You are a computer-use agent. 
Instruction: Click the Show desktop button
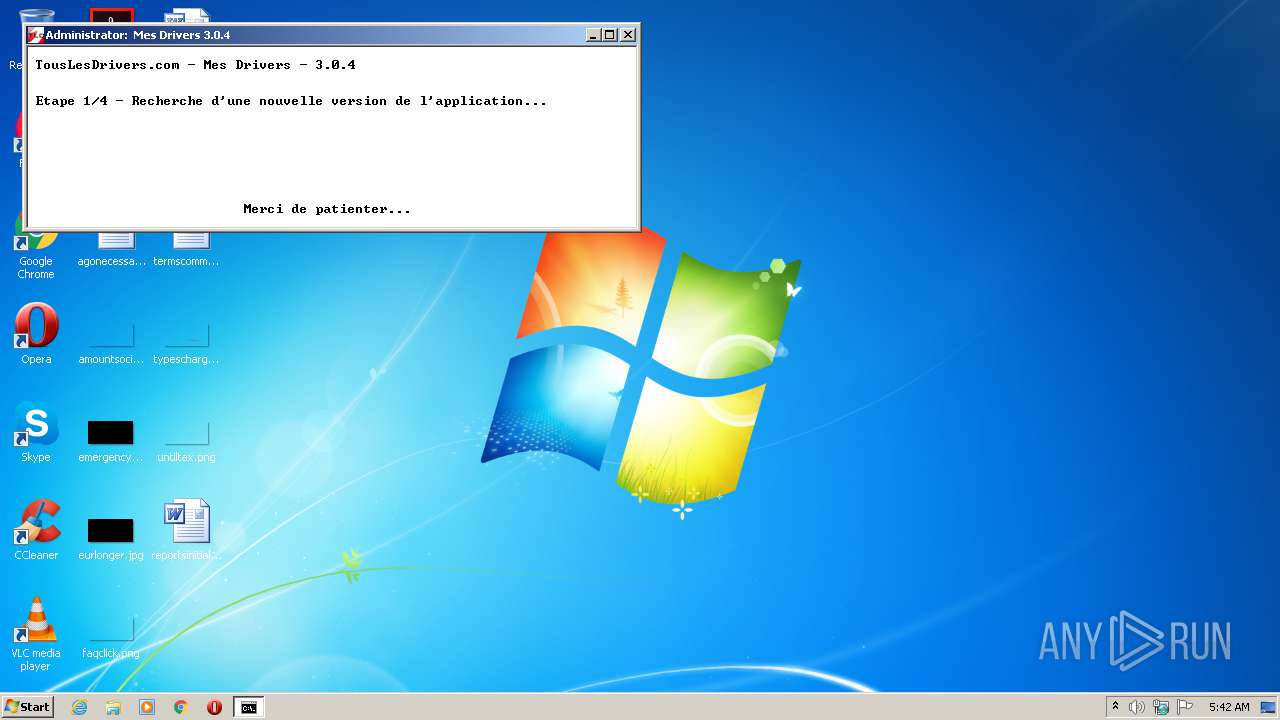[1269, 707]
